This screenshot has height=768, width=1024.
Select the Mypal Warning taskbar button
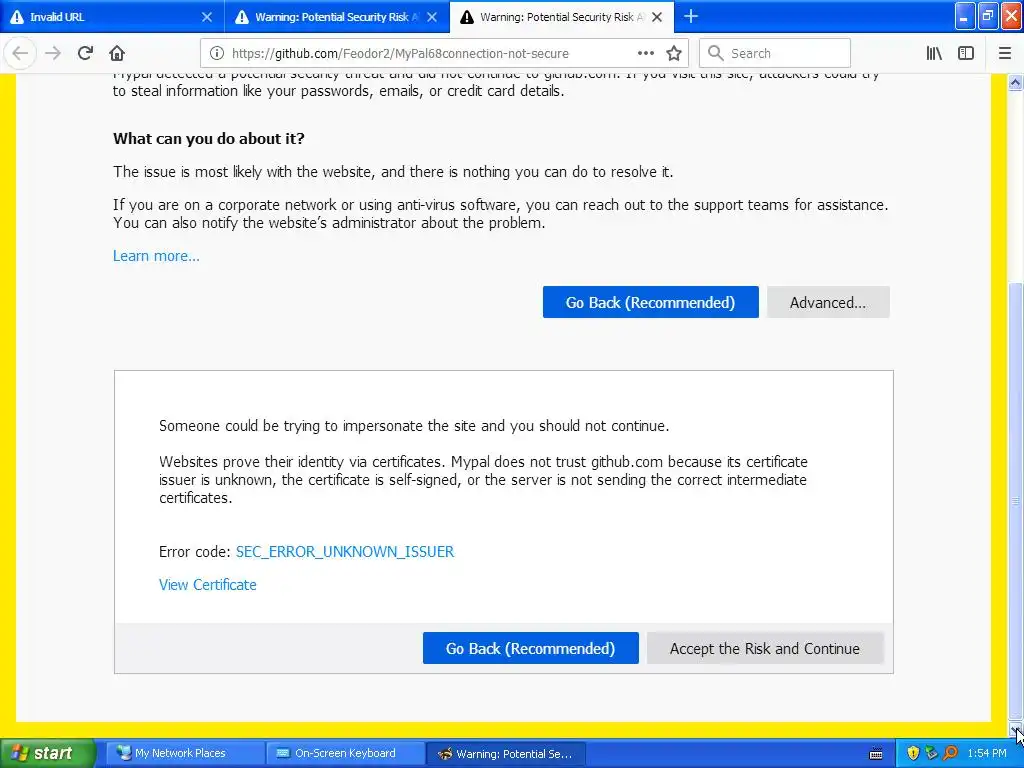(506, 754)
